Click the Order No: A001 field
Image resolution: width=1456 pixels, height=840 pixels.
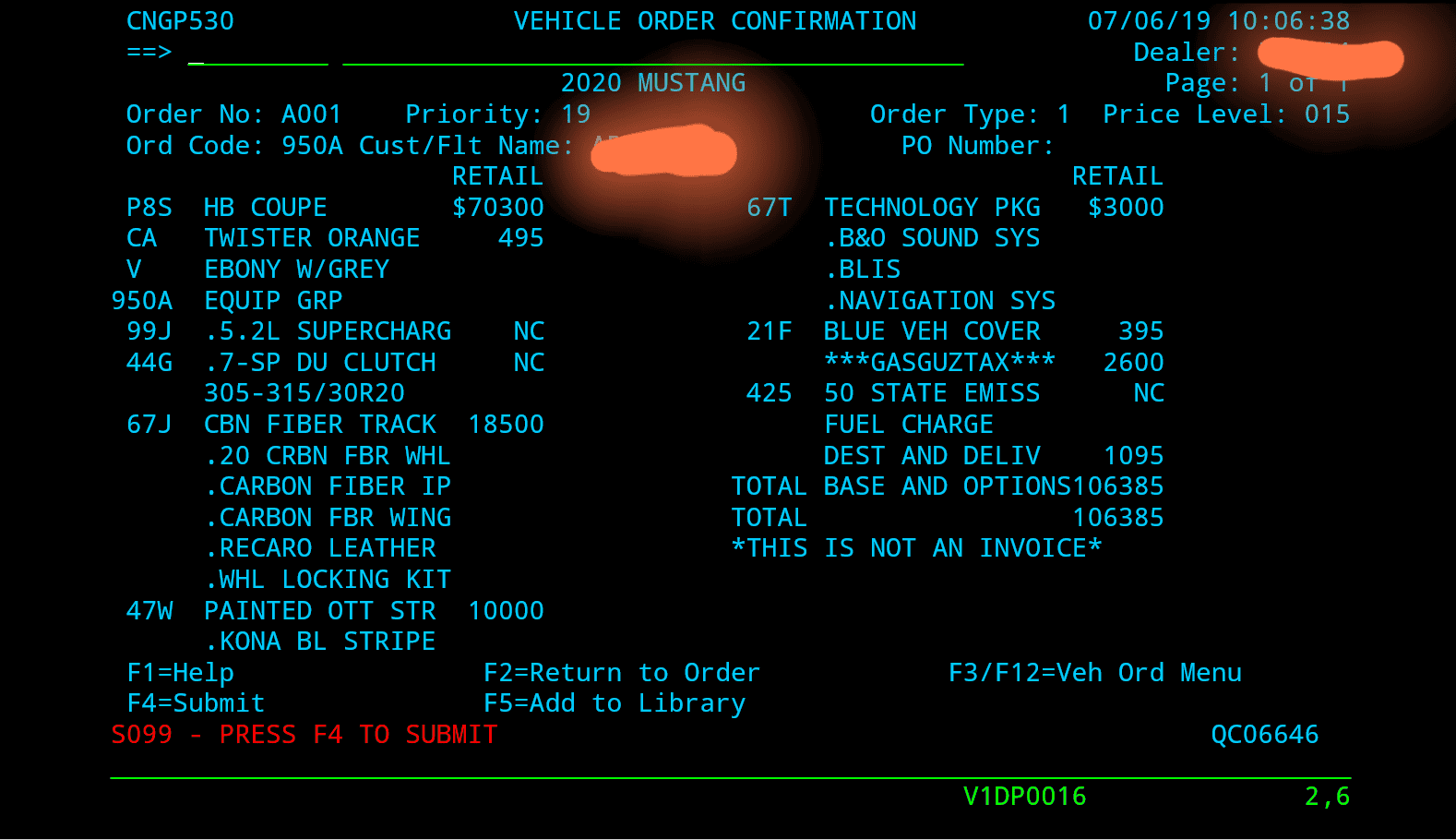tap(234, 114)
